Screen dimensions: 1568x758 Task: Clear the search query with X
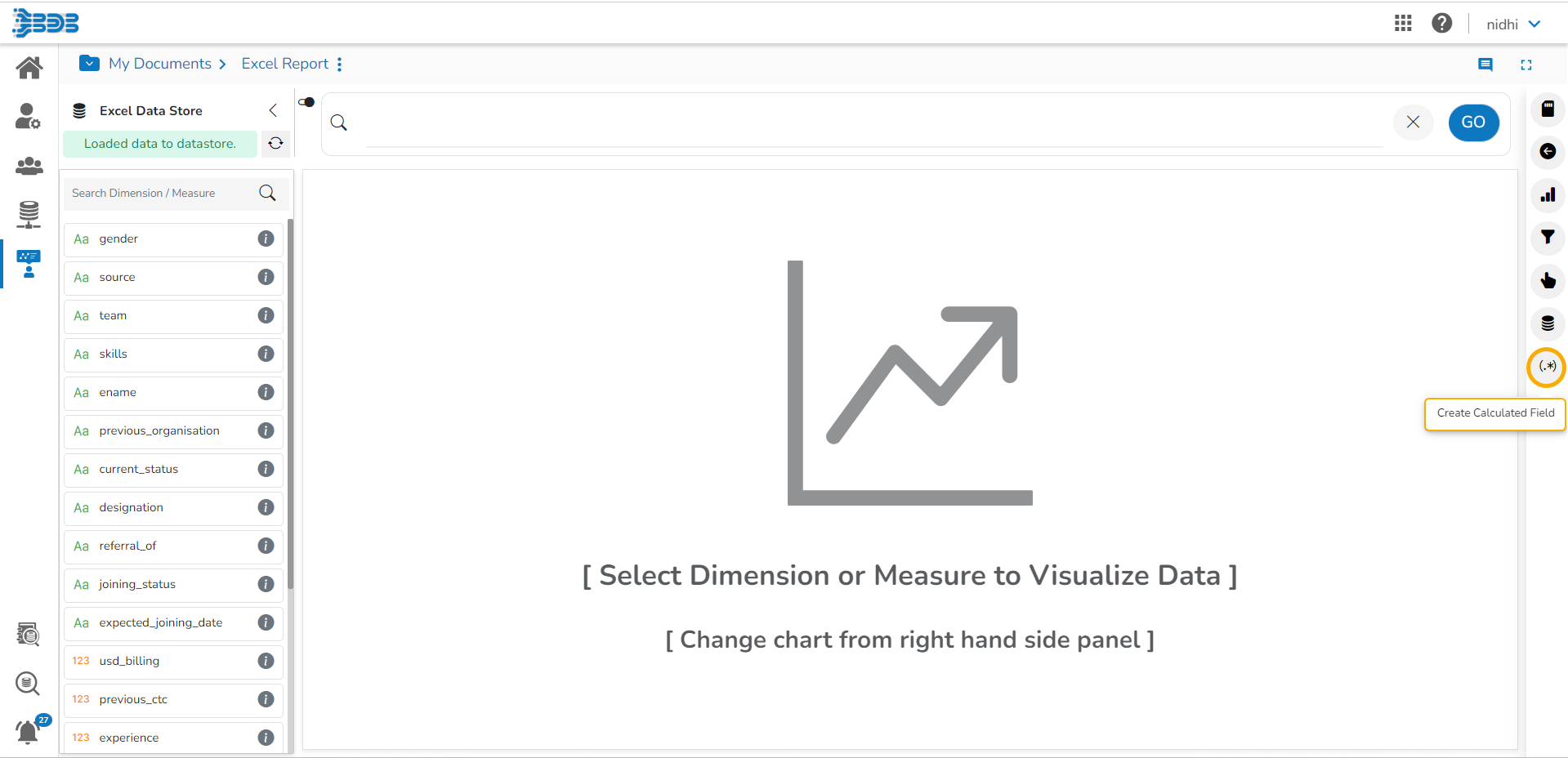pyautogui.click(x=1413, y=123)
